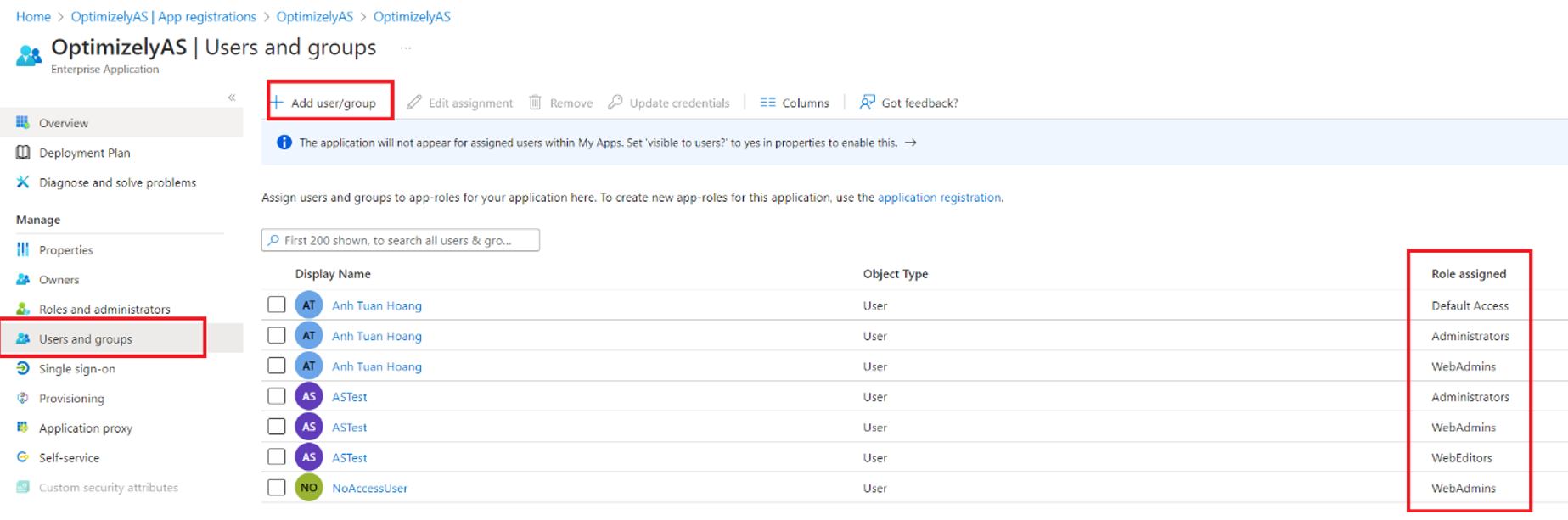Open the Anh Tuan Hoang link in the WebAdmins row
Viewport: 1568px width, 520px height.
click(377, 366)
